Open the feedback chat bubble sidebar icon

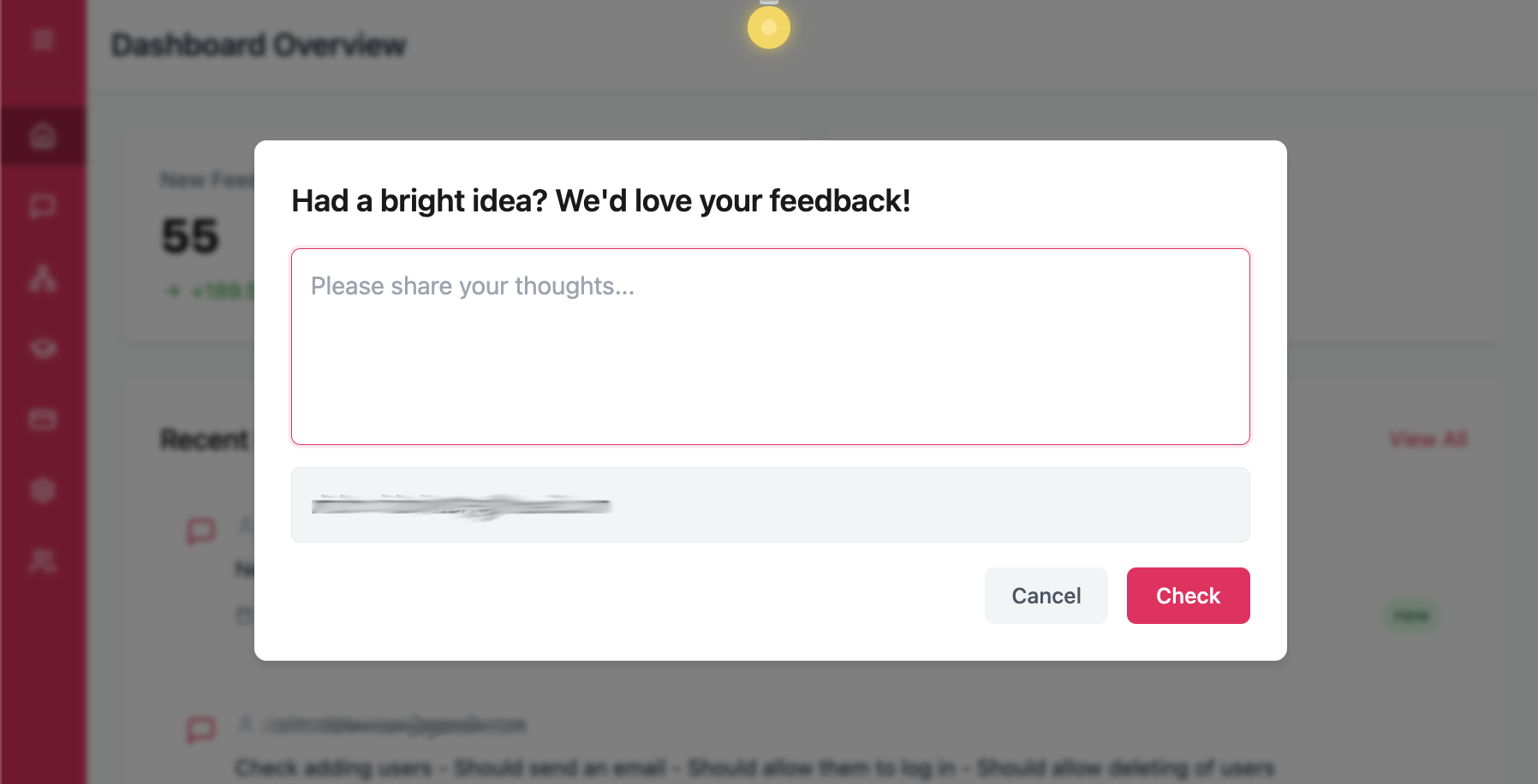(x=43, y=206)
